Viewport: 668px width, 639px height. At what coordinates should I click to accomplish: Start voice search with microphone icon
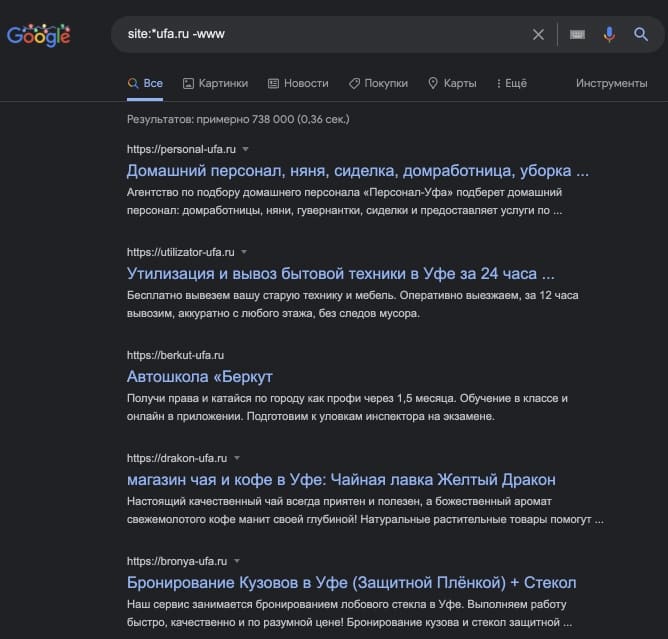609,35
